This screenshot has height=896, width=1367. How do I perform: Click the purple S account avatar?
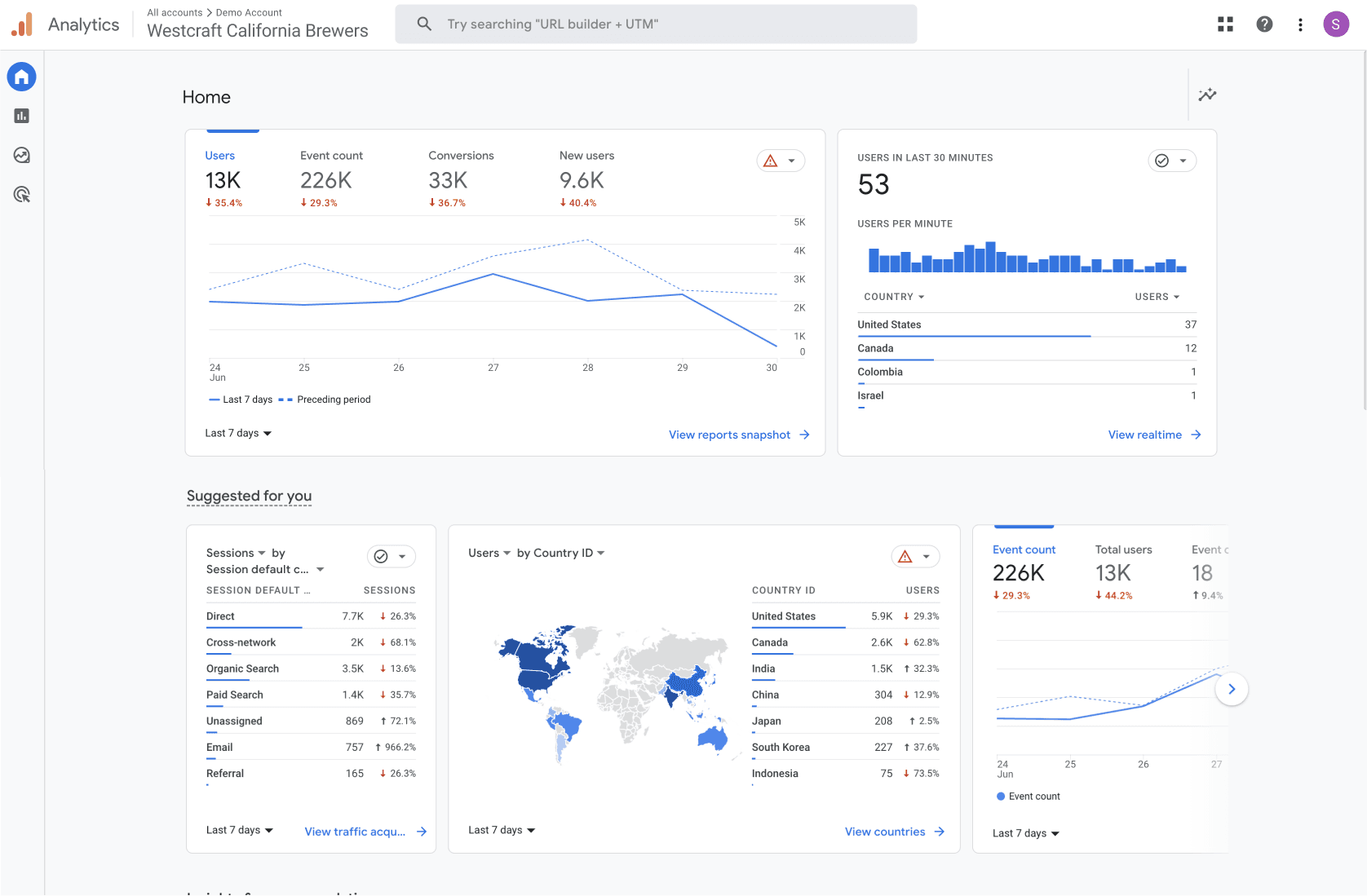tap(1336, 24)
